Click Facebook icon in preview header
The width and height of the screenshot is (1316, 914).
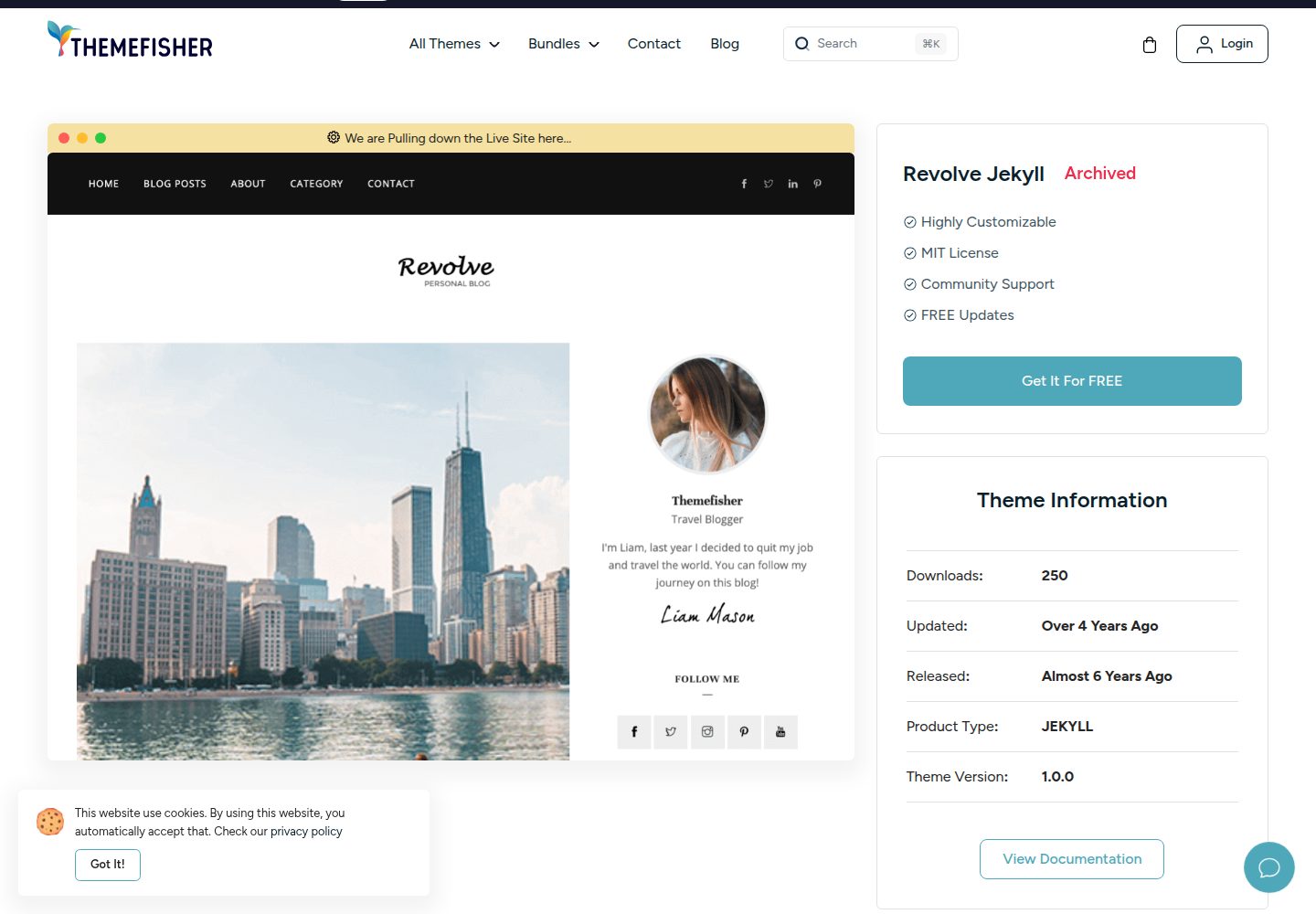744,184
